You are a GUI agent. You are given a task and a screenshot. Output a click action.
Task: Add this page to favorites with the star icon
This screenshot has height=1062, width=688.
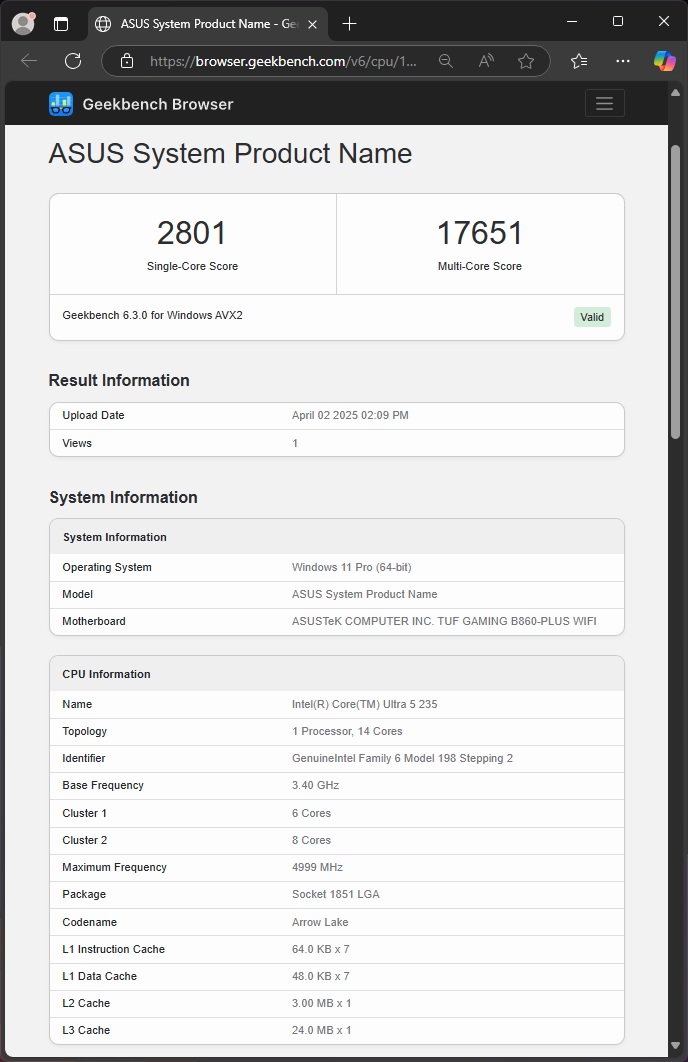[x=526, y=61]
